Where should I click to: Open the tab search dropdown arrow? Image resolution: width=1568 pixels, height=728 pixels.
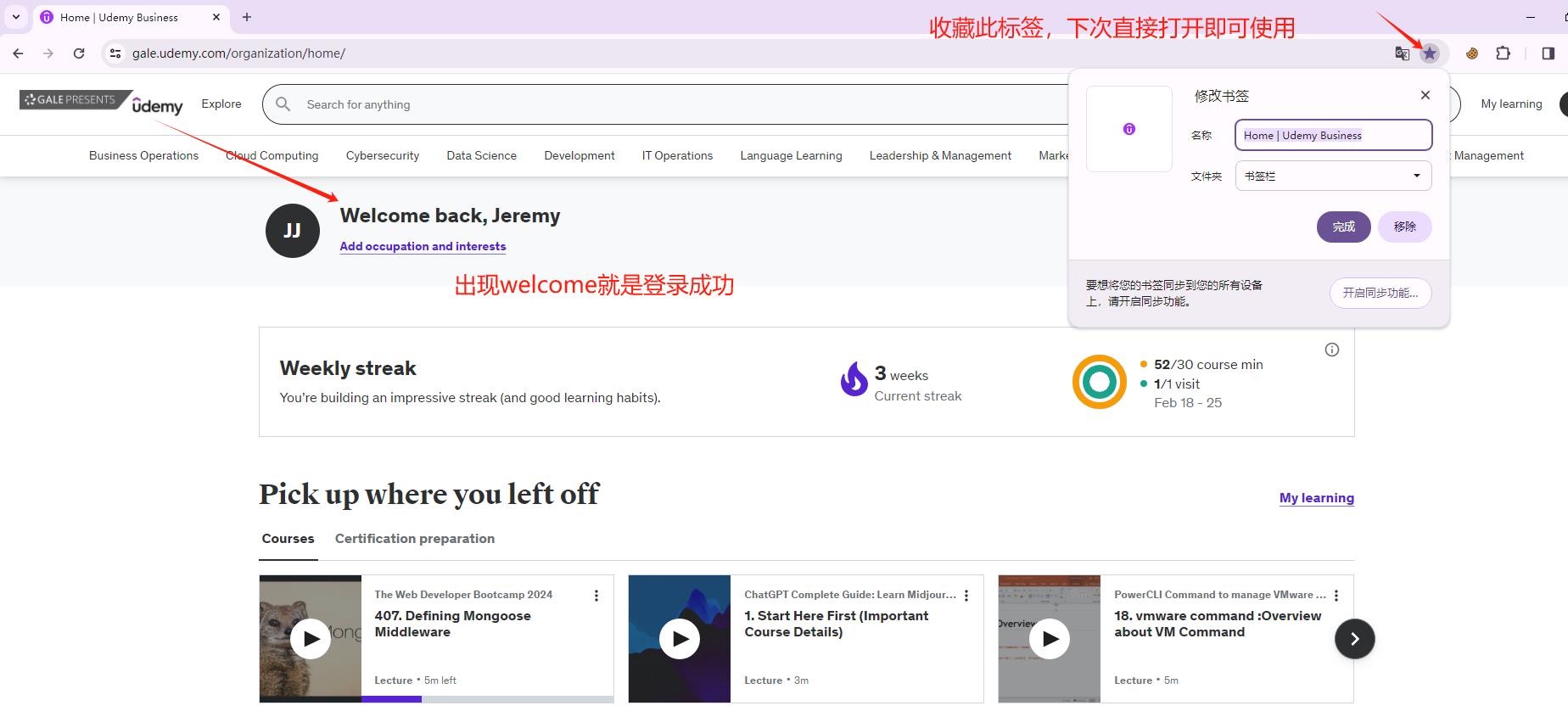(x=15, y=17)
